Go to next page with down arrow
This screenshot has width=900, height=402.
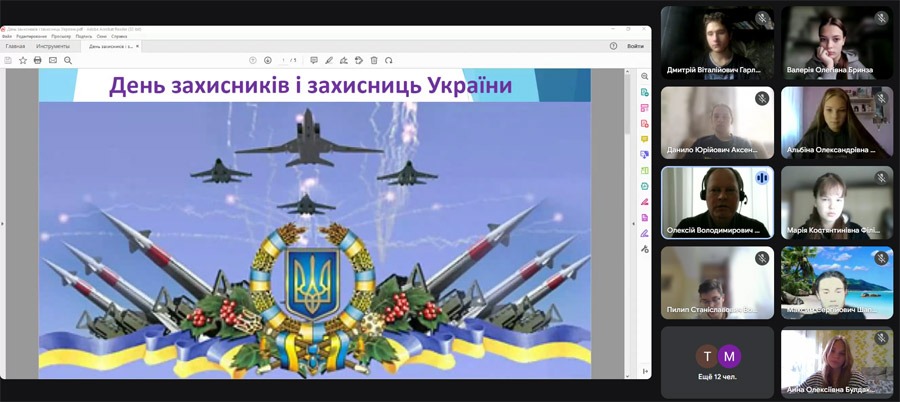(x=268, y=60)
